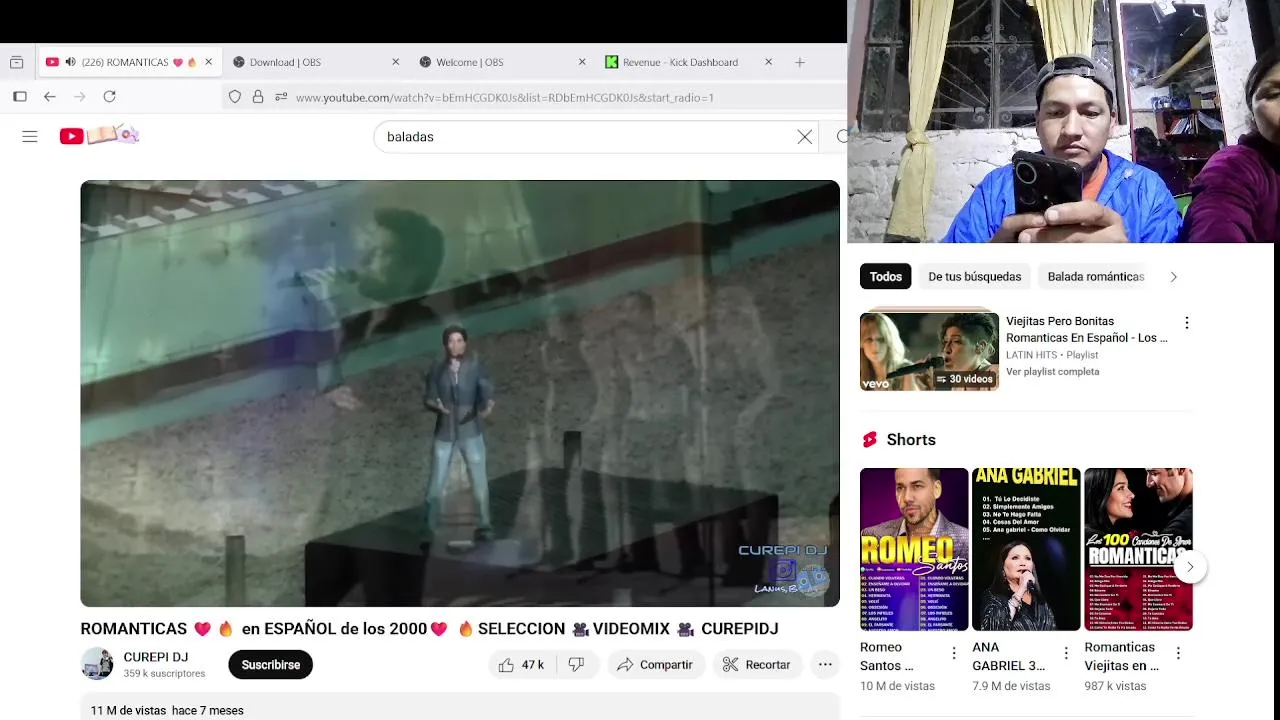Open the browser sidebar toggle icon
Viewport: 1280px width, 720px height.
[20, 97]
